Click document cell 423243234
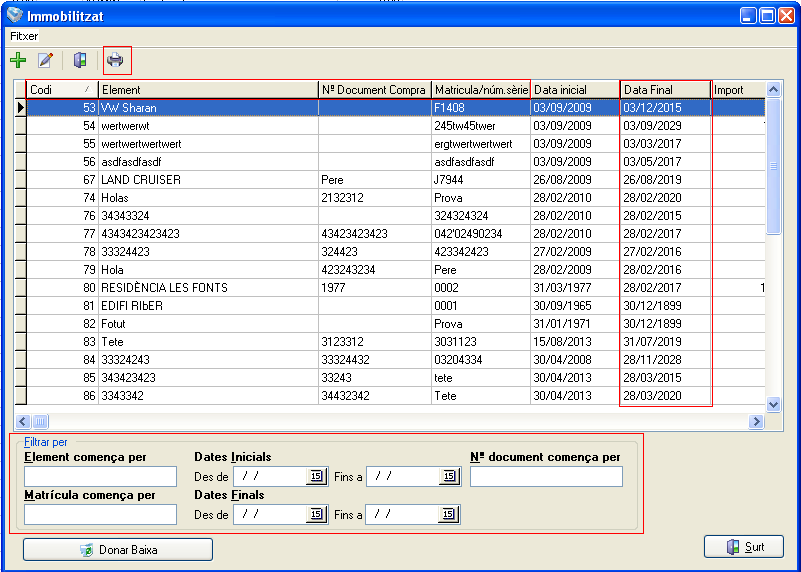The width and height of the screenshot is (801, 572). click(375, 270)
